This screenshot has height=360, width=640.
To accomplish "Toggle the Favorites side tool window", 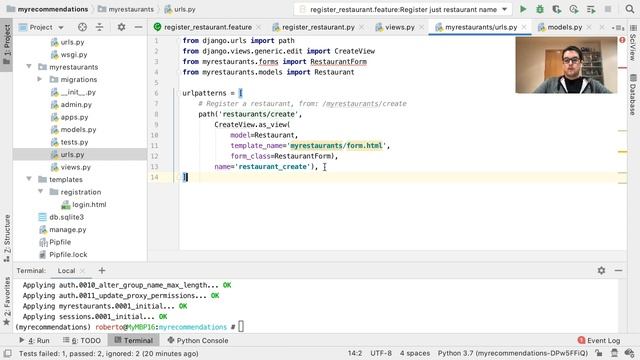I will (7, 301).
